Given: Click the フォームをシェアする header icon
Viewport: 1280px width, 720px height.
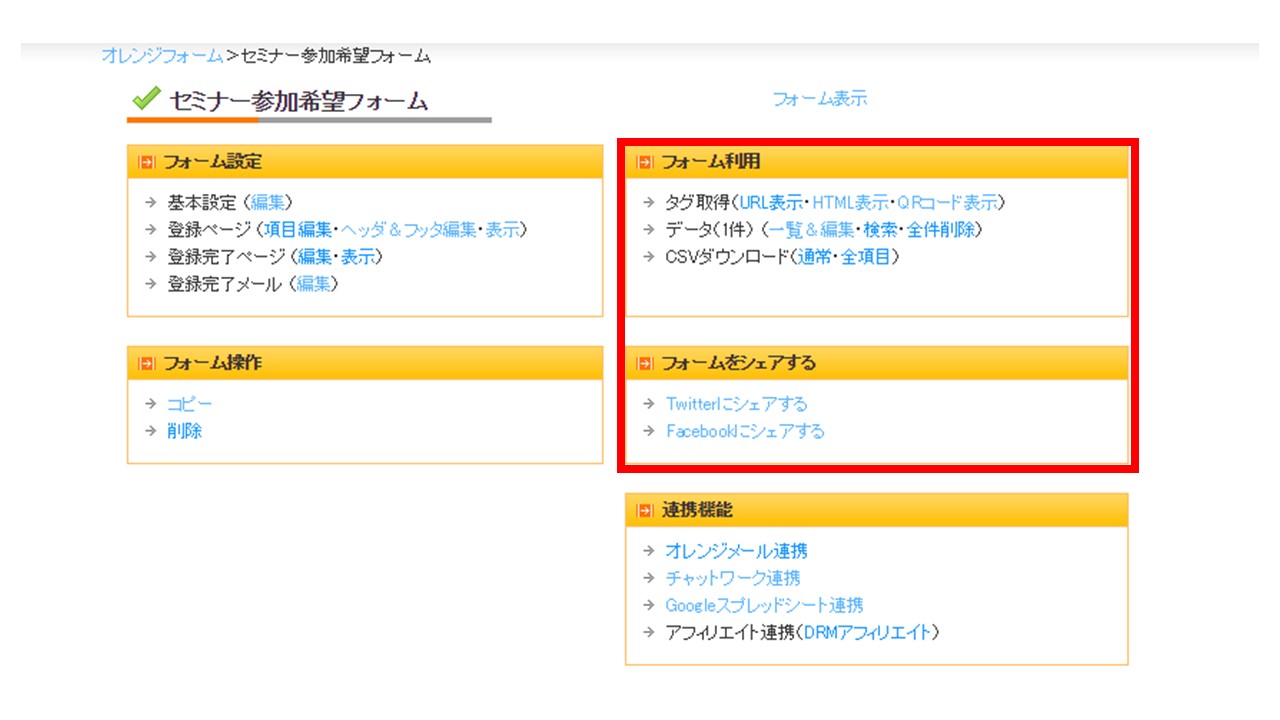Looking at the screenshot, I should pyautogui.click(x=645, y=363).
